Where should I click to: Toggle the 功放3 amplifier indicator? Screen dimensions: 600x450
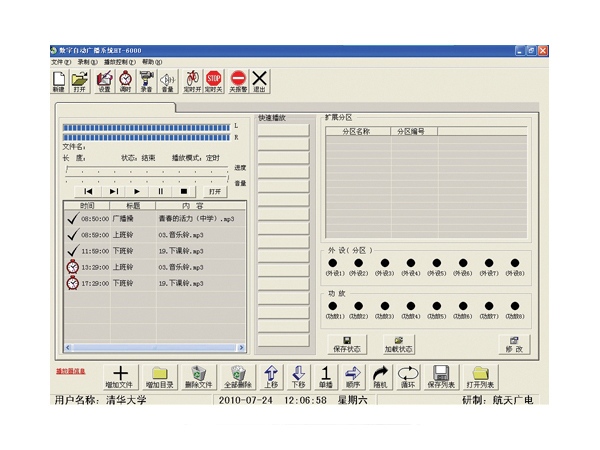386,307
